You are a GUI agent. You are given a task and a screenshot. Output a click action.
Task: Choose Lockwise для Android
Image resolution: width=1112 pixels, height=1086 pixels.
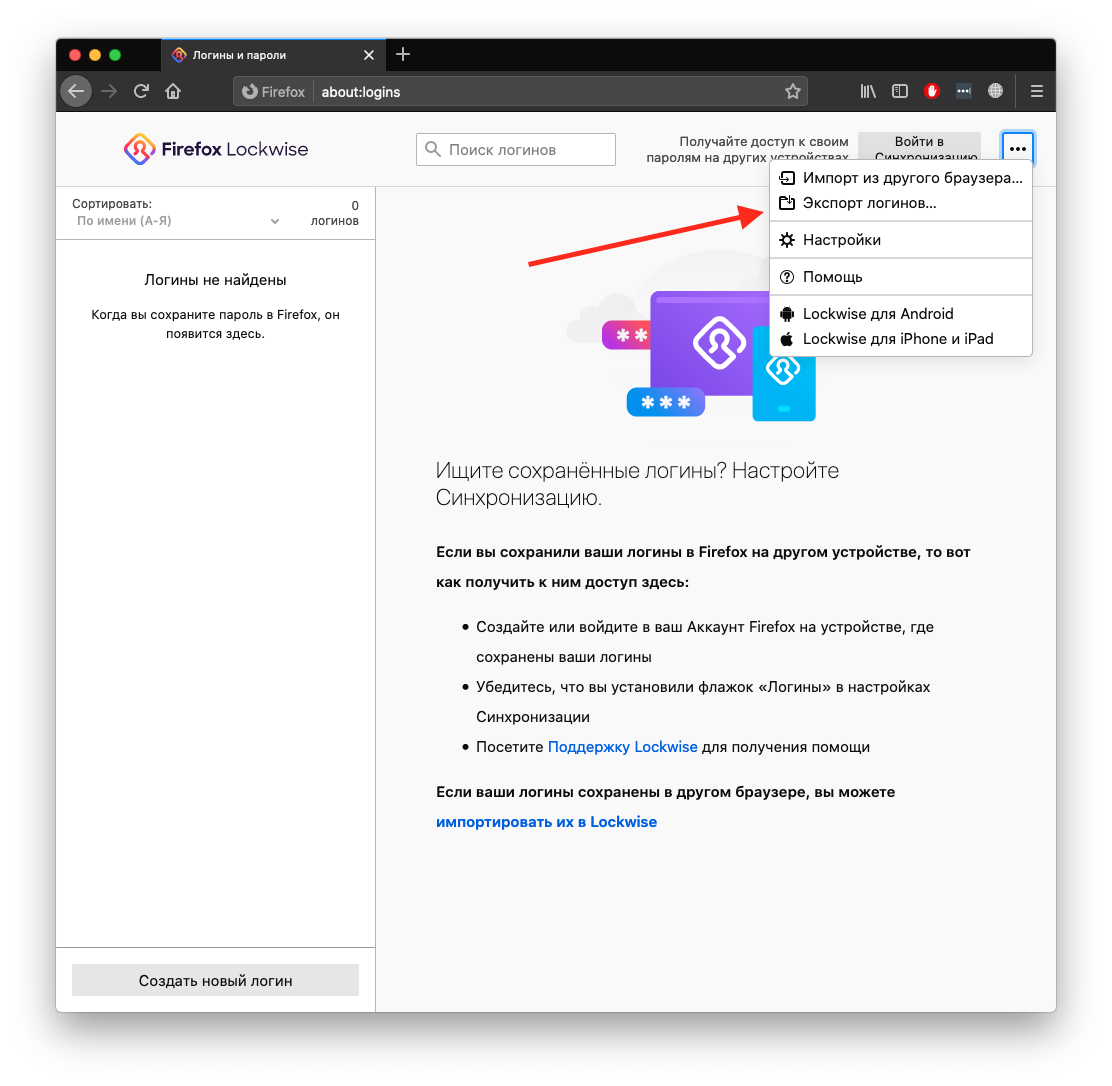(x=901, y=314)
